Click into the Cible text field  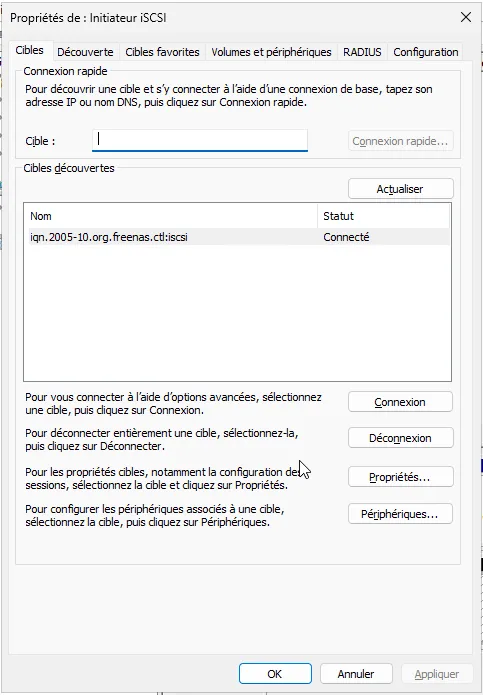(200, 141)
